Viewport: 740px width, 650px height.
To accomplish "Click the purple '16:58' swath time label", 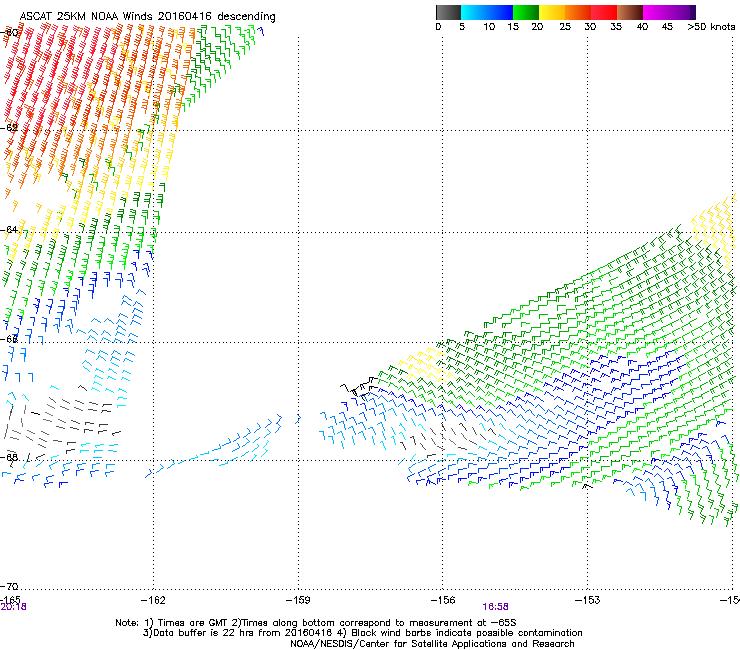I will tap(495, 607).
